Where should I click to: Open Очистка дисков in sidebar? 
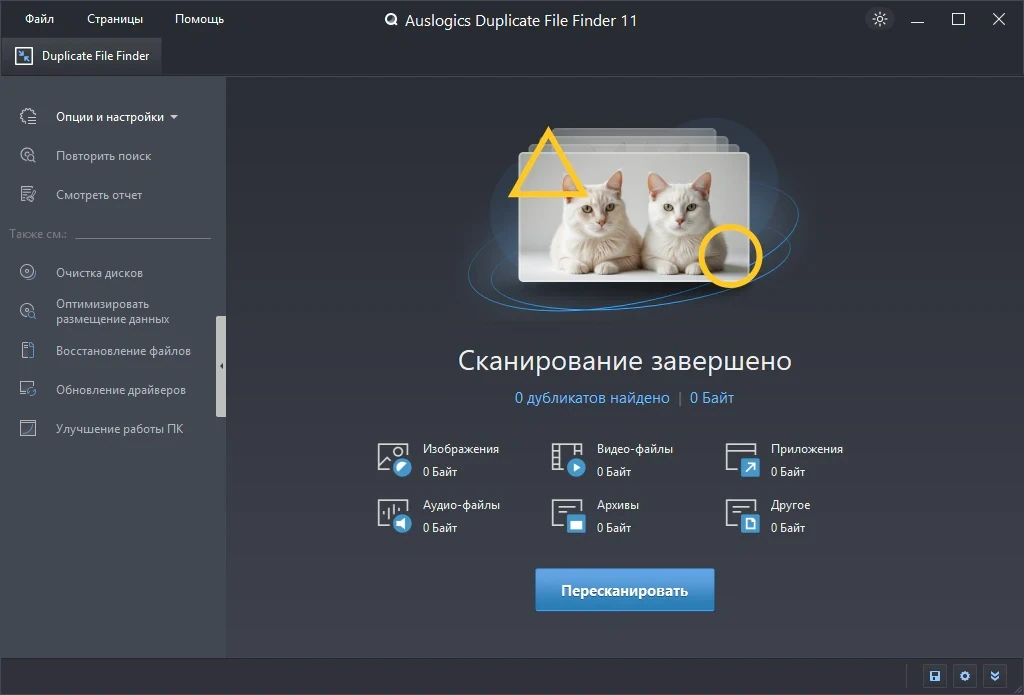pyautogui.click(x=99, y=273)
